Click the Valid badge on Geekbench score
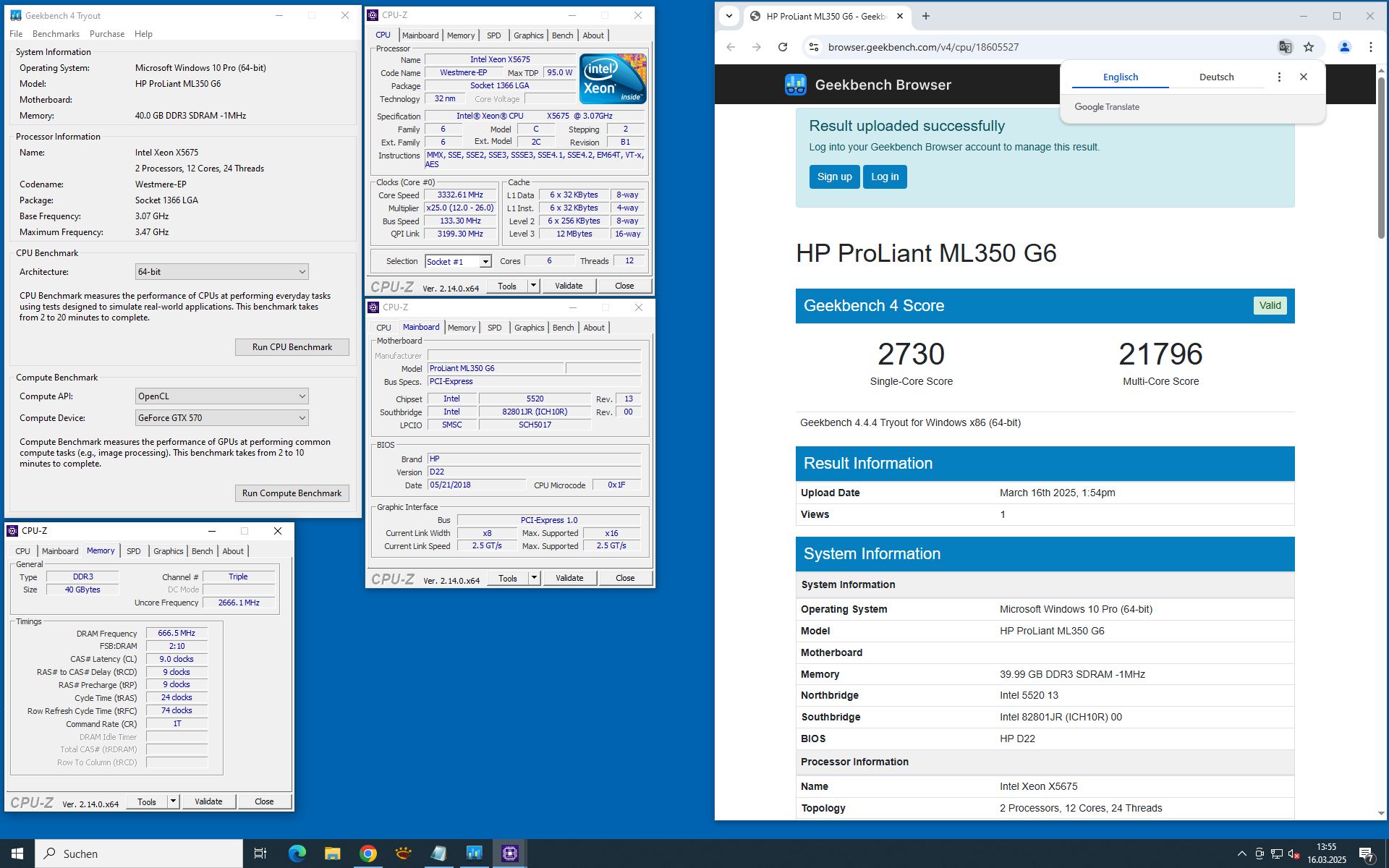The height and width of the screenshot is (868, 1389). (1270, 305)
